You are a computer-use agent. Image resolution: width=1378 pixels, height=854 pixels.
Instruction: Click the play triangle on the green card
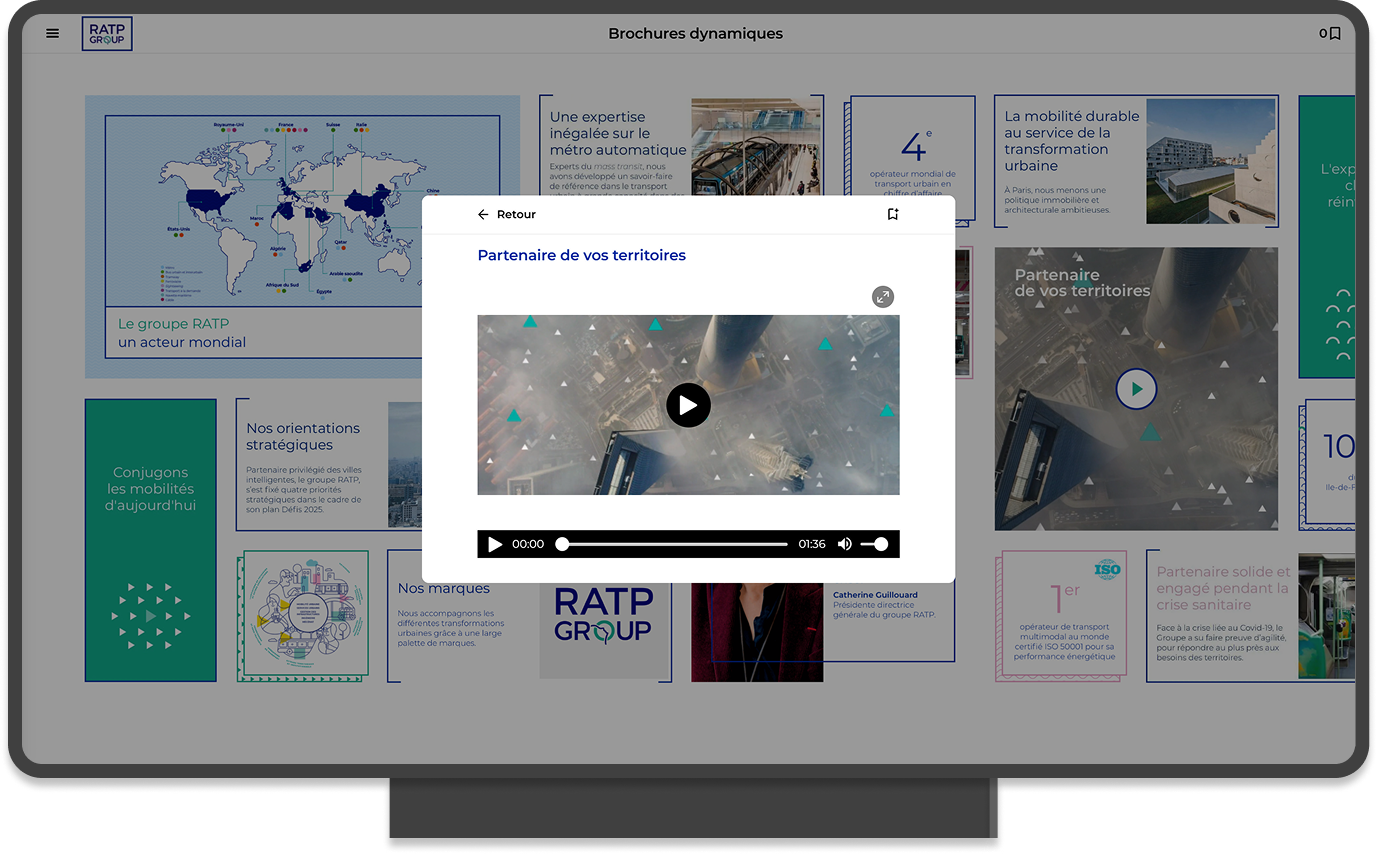[x=151, y=616]
